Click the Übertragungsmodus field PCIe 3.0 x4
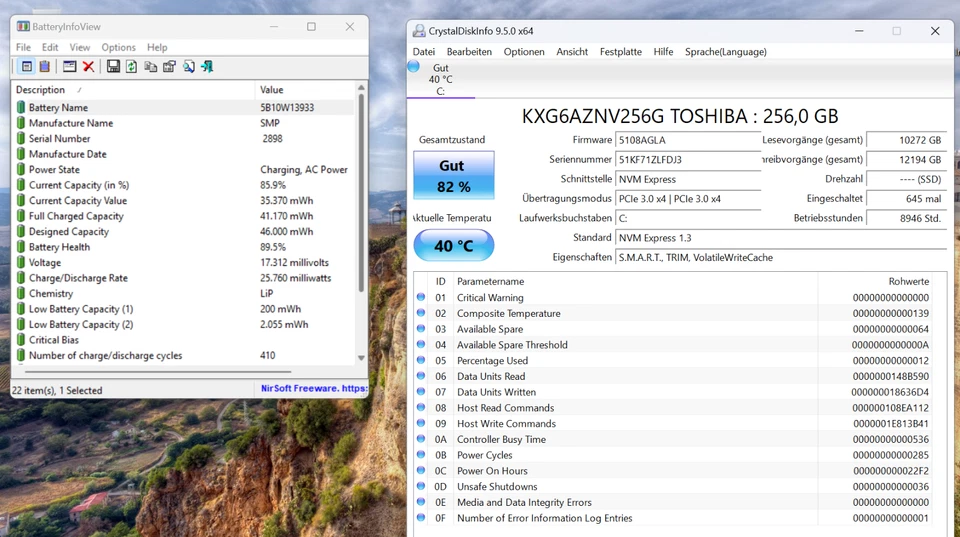 pyautogui.click(x=688, y=199)
